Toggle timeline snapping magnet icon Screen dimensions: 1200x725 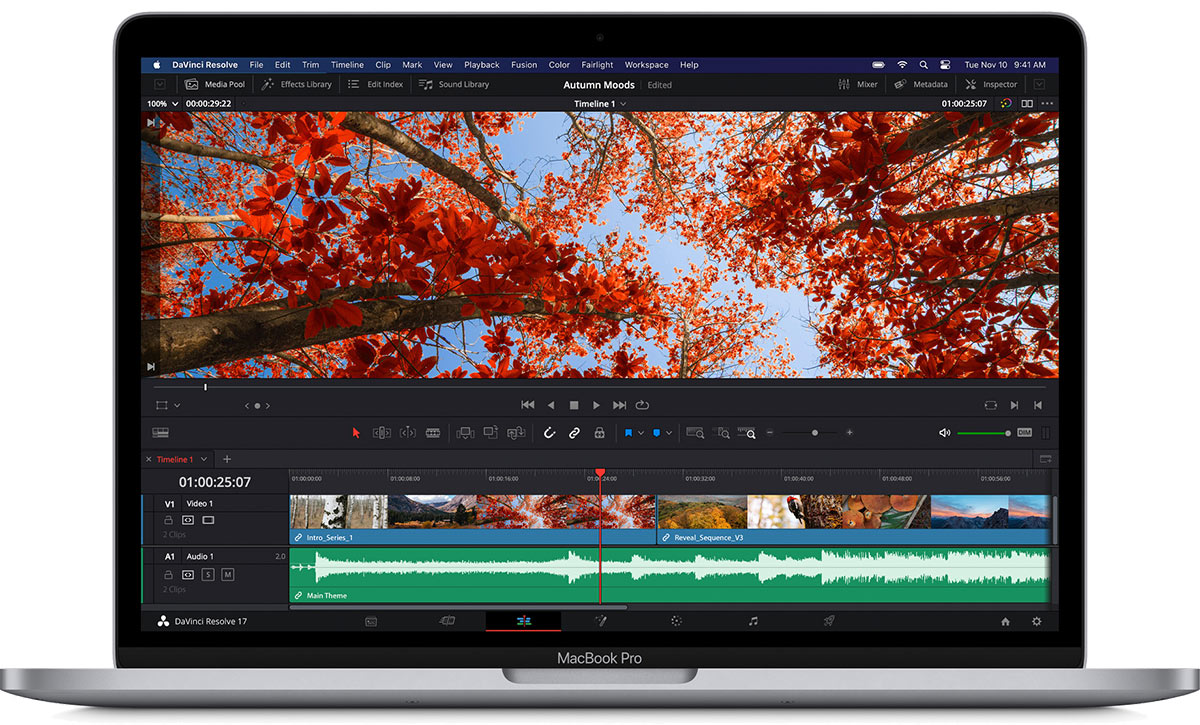click(549, 433)
